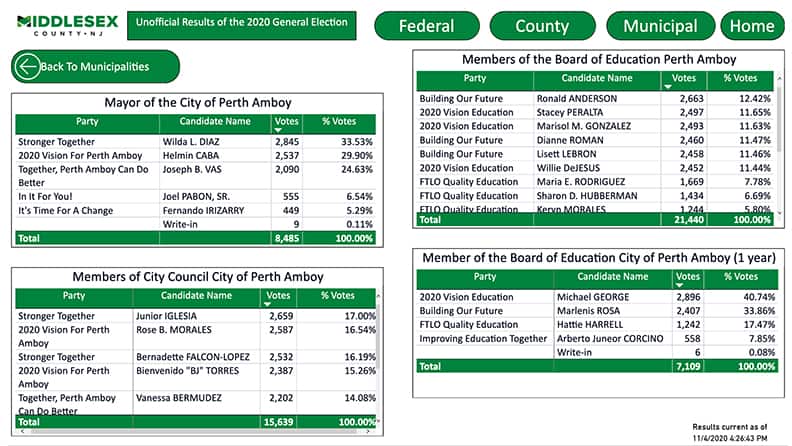
Task: Open the Federal results tab
Action: click(x=426, y=26)
